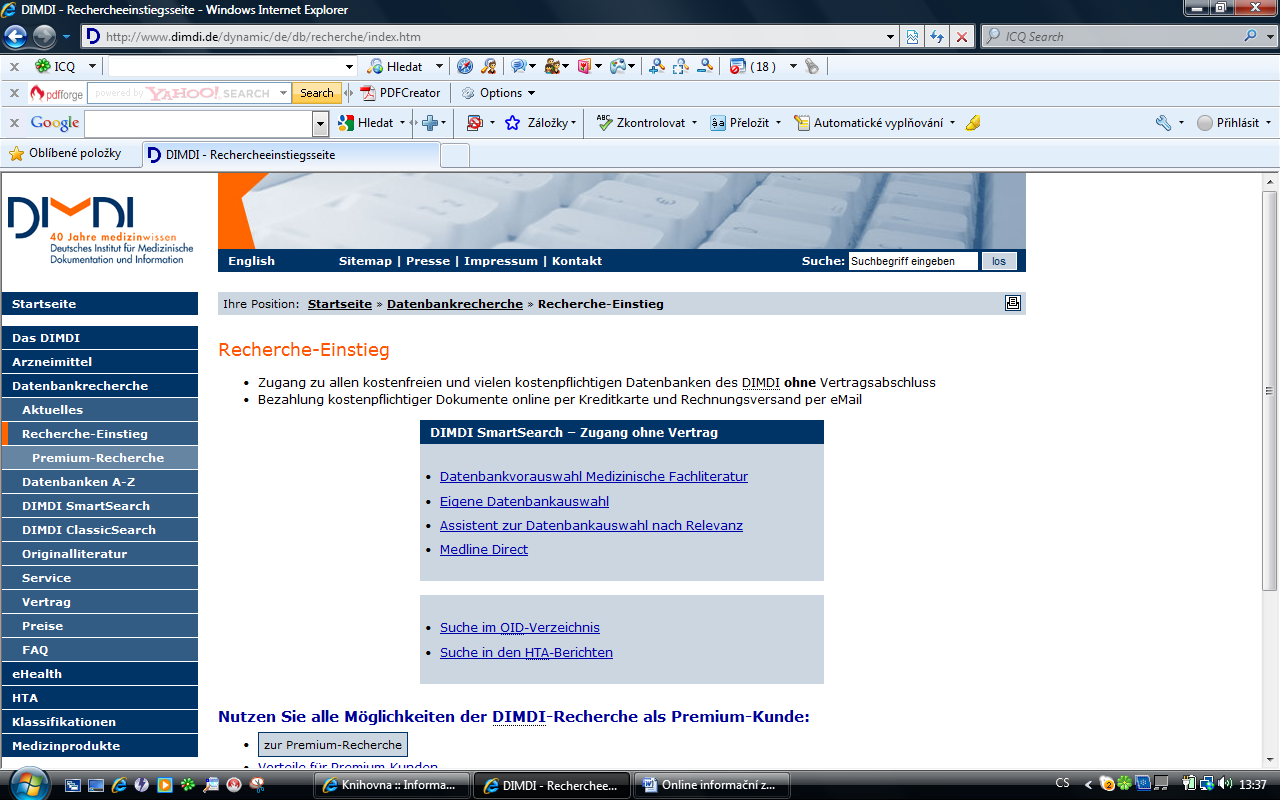The width and height of the screenshot is (1280, 800).
Task: Click Zkontrolovat spell check button
Action: click(x=644, y=123)
